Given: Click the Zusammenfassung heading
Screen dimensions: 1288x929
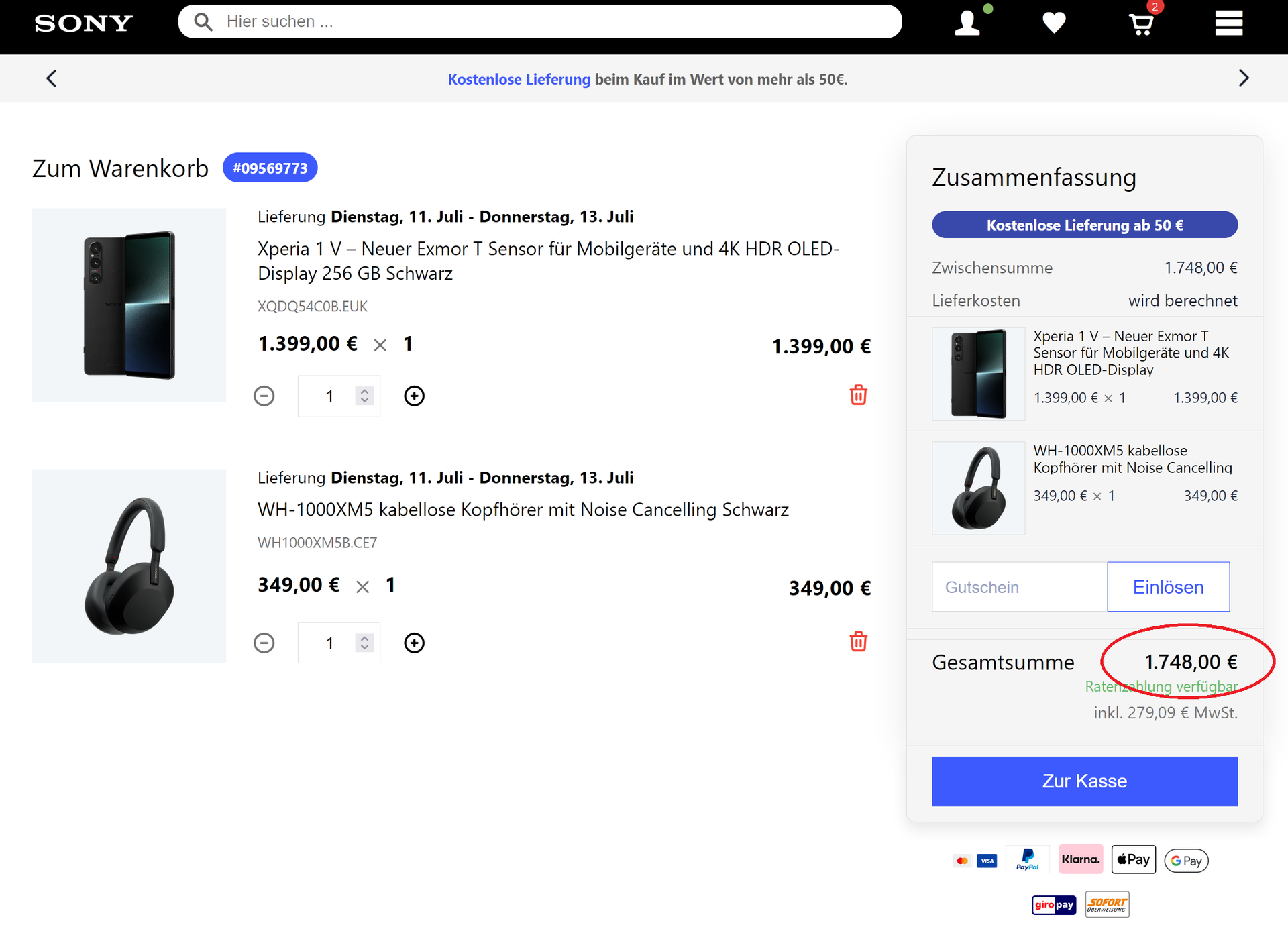Looking at the screenshot, I should click(1034, 177).
